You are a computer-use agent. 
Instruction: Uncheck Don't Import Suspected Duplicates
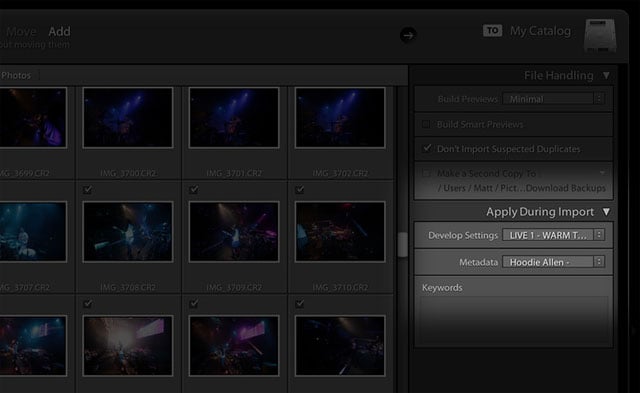tap(427, 148)
